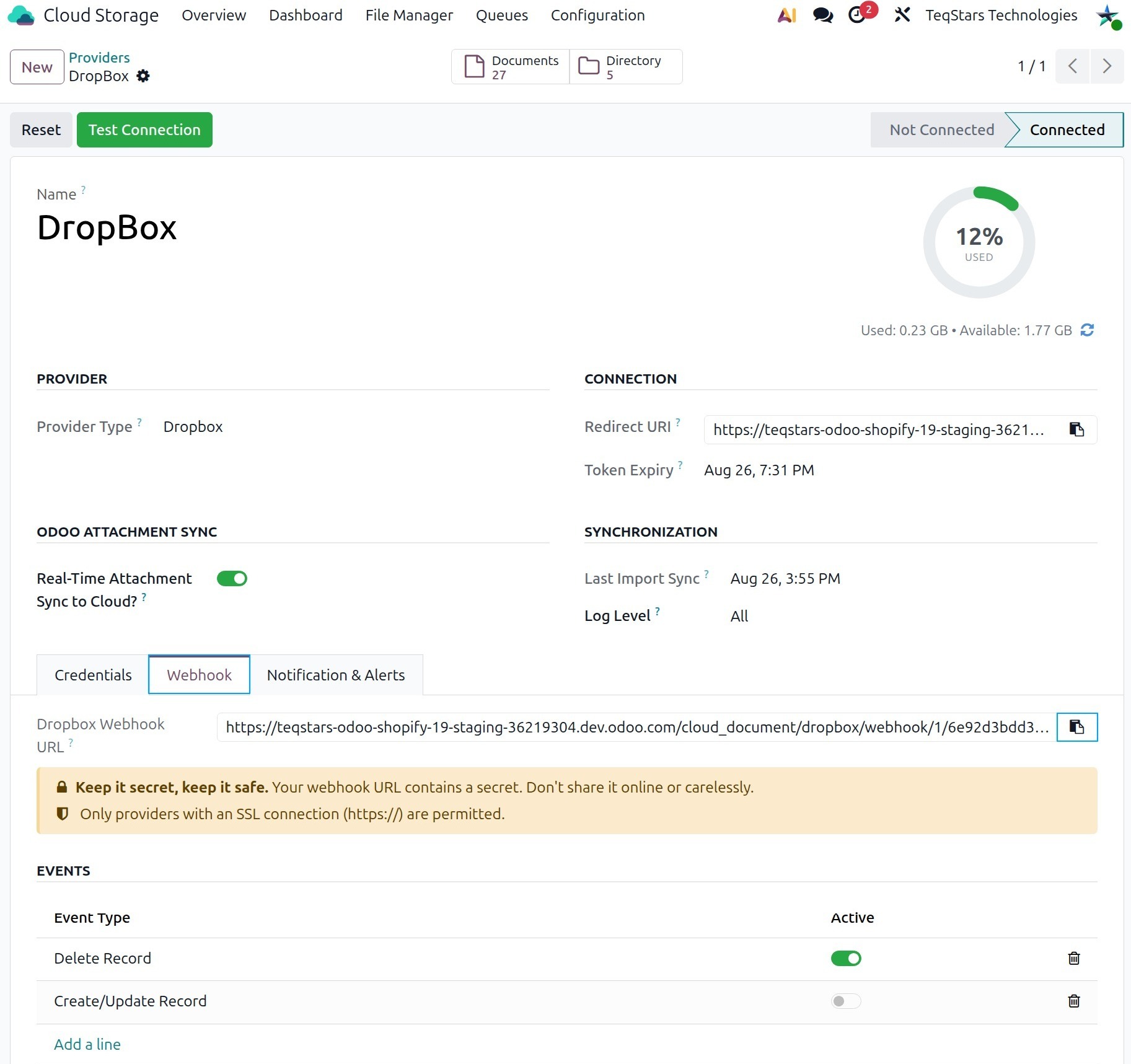
Task: Click the Dropbox Webhook URL field
Action: 637,727
